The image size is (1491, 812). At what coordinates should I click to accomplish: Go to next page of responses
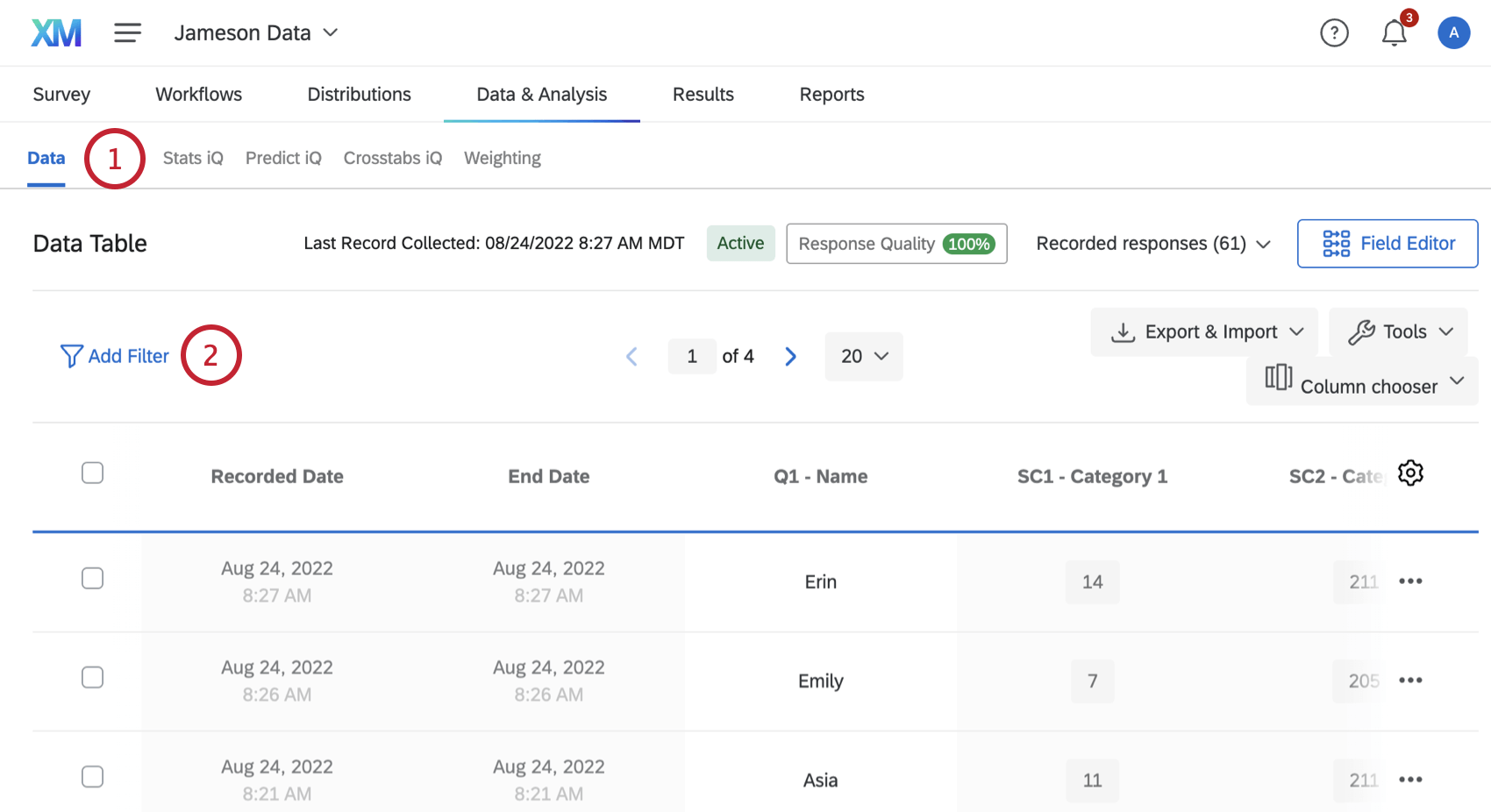[x=790, y=356]
